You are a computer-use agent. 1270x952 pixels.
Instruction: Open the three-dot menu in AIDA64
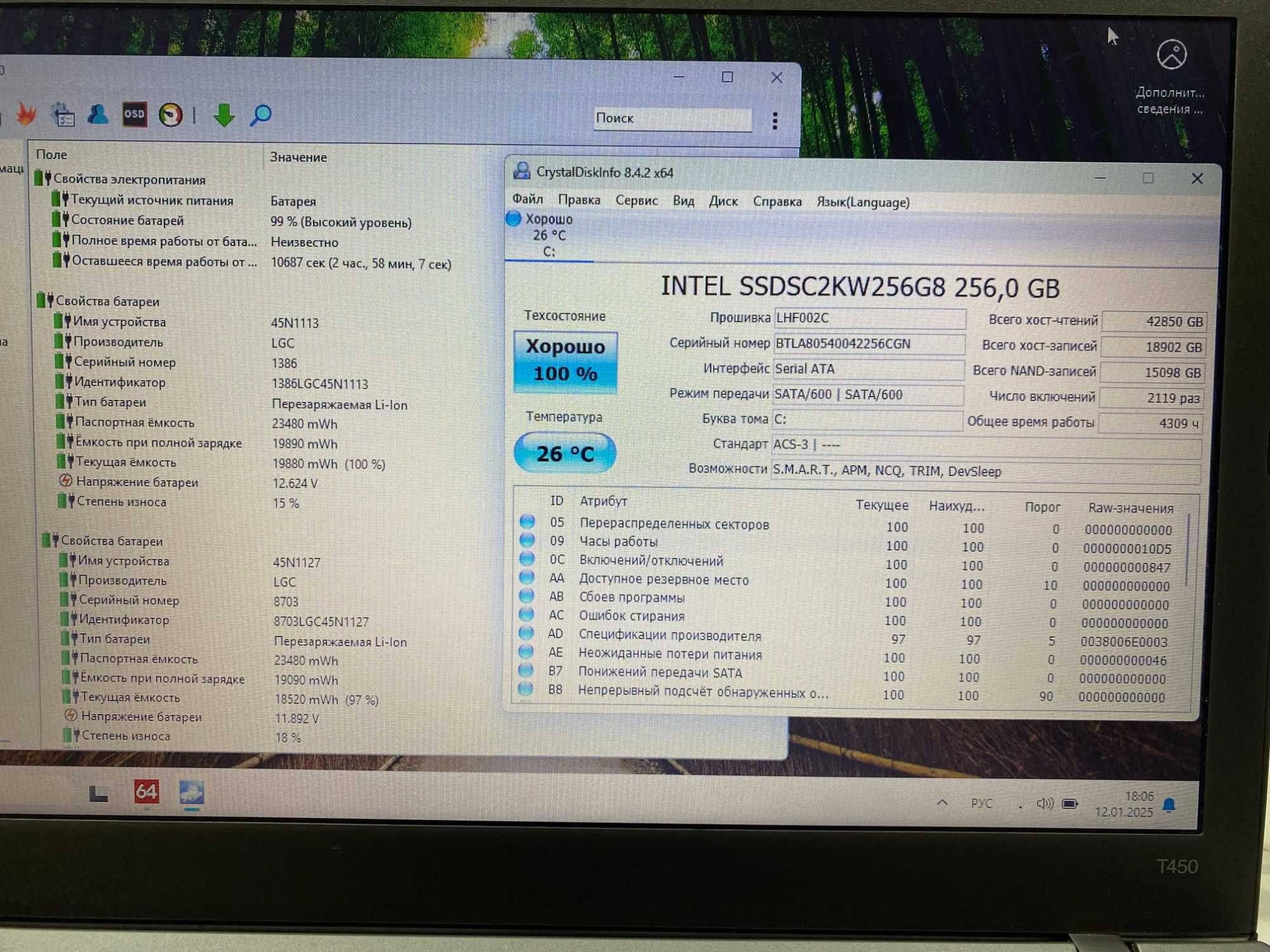point(775,121)
